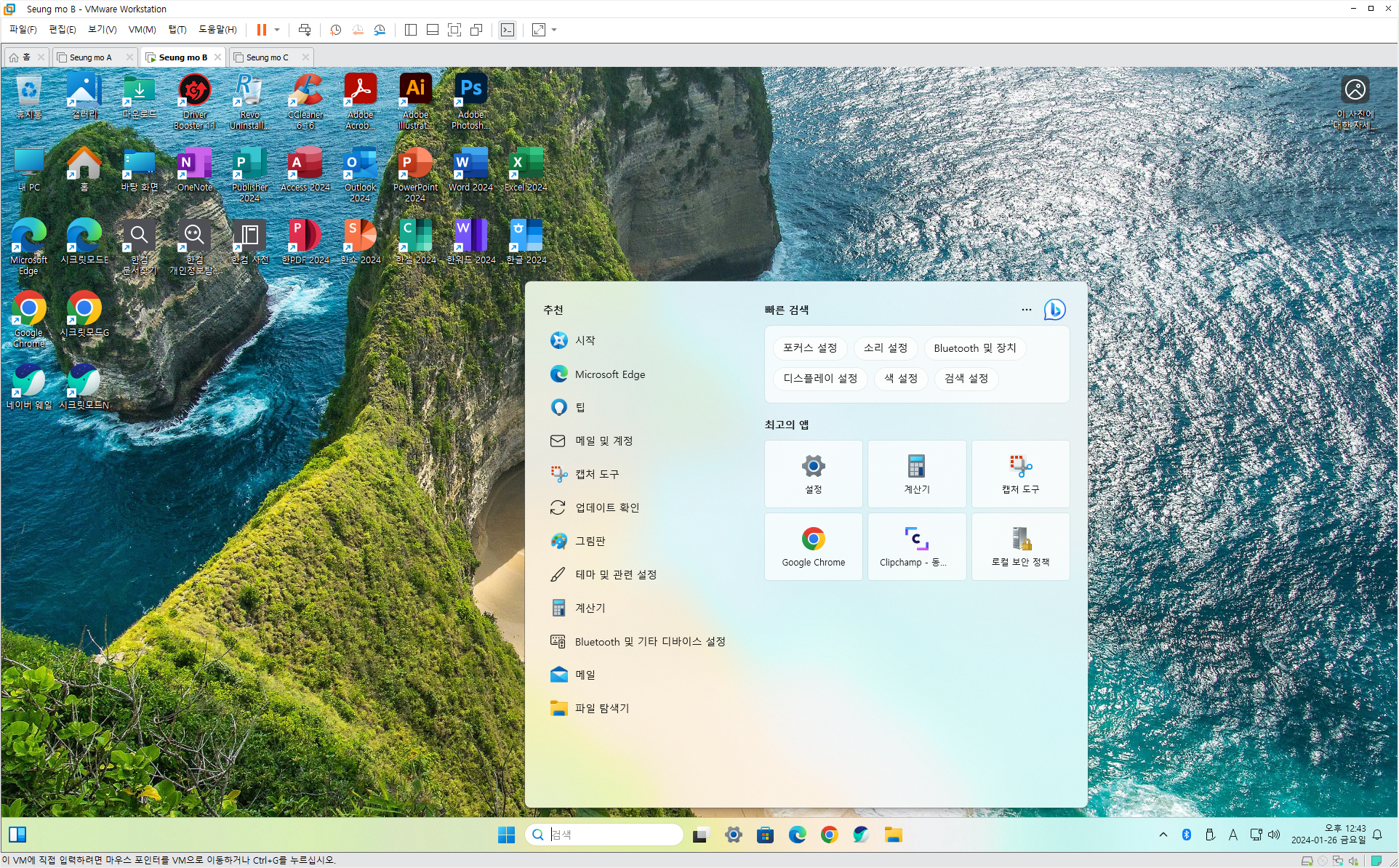
Task: Click the Bluetooth 및 장치 quick search chip
Action: coord(974,348)
